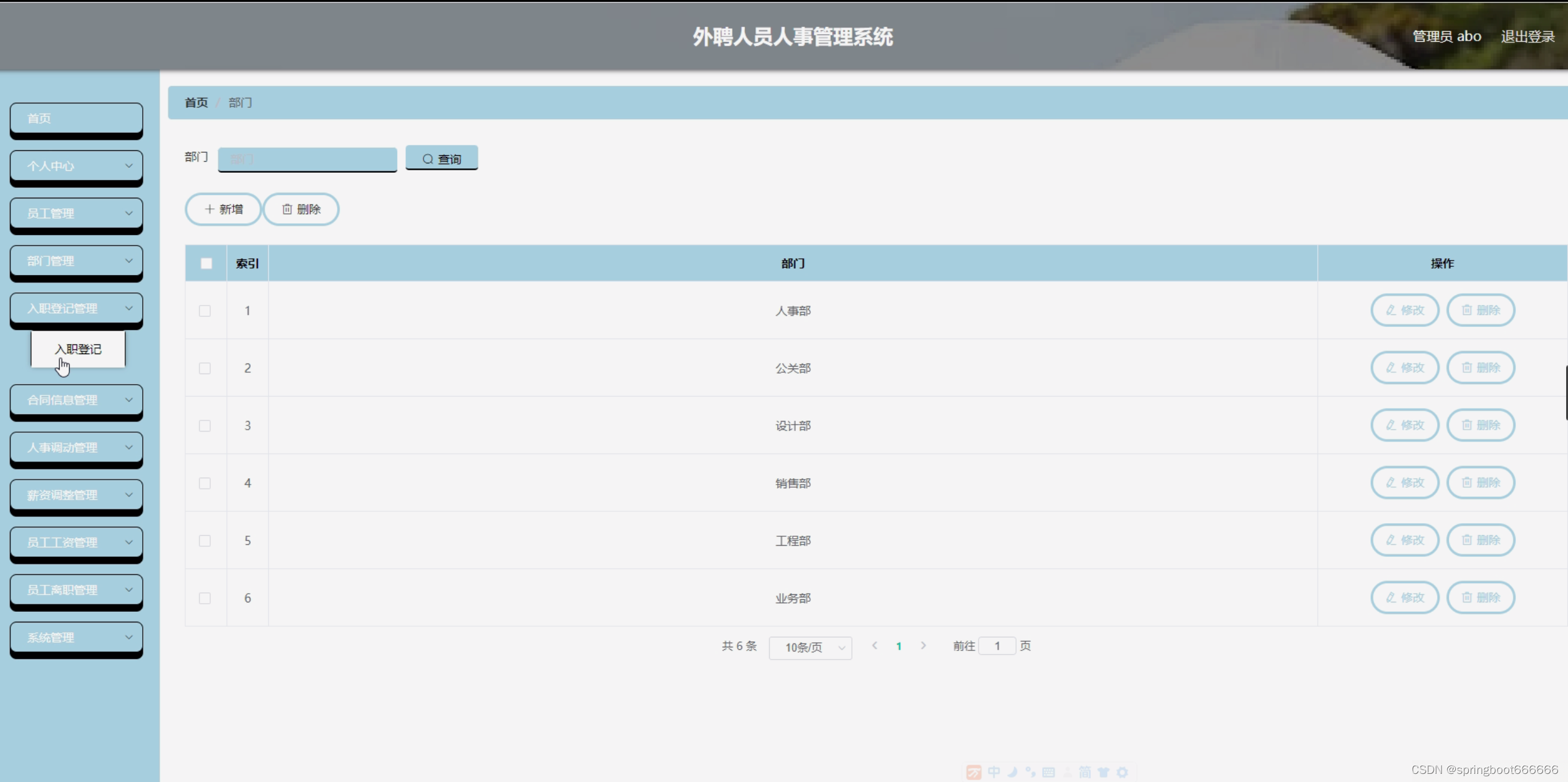Open the 10条/页 page size dropdown
Screen dimensions: 1568x782
tap(810, 647)
